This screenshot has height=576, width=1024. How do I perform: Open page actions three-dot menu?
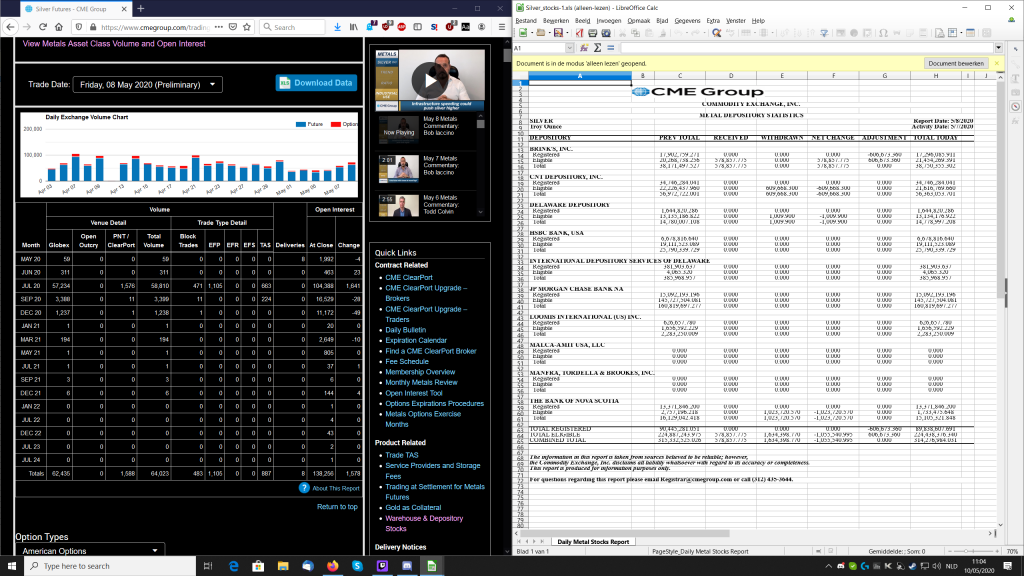(x=218, y=27)
